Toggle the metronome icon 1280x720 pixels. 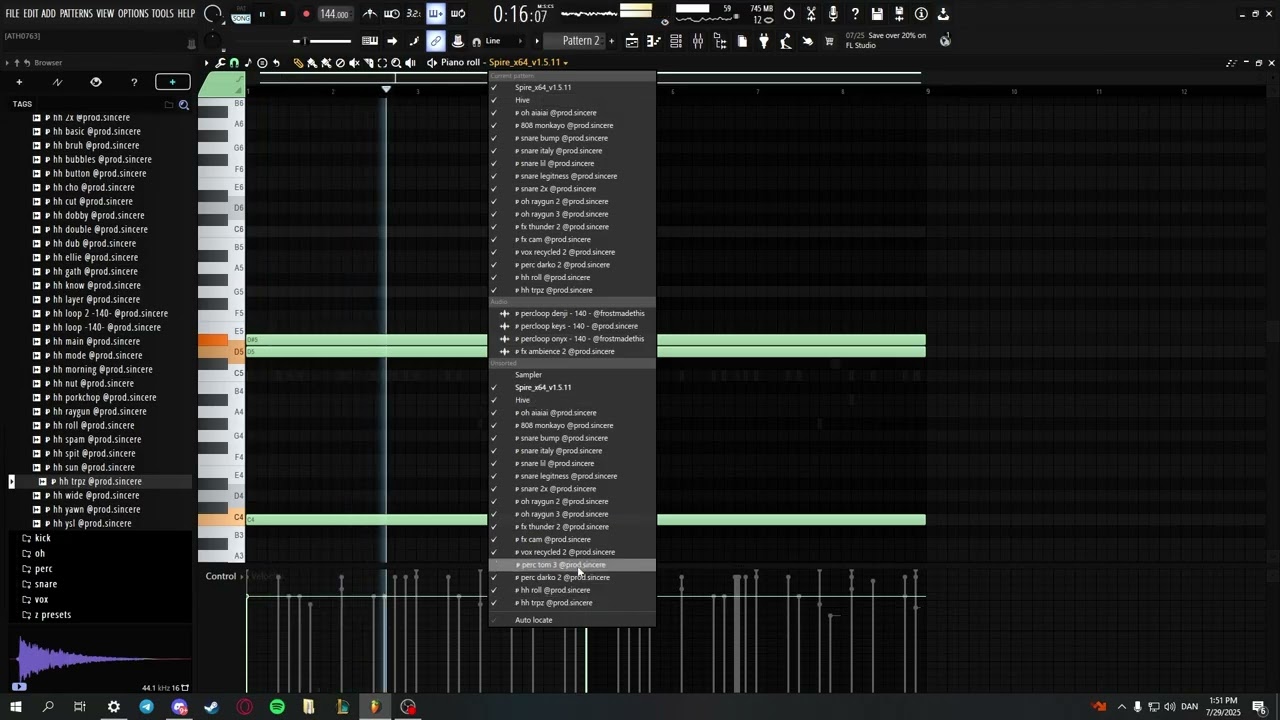point(370,14)
